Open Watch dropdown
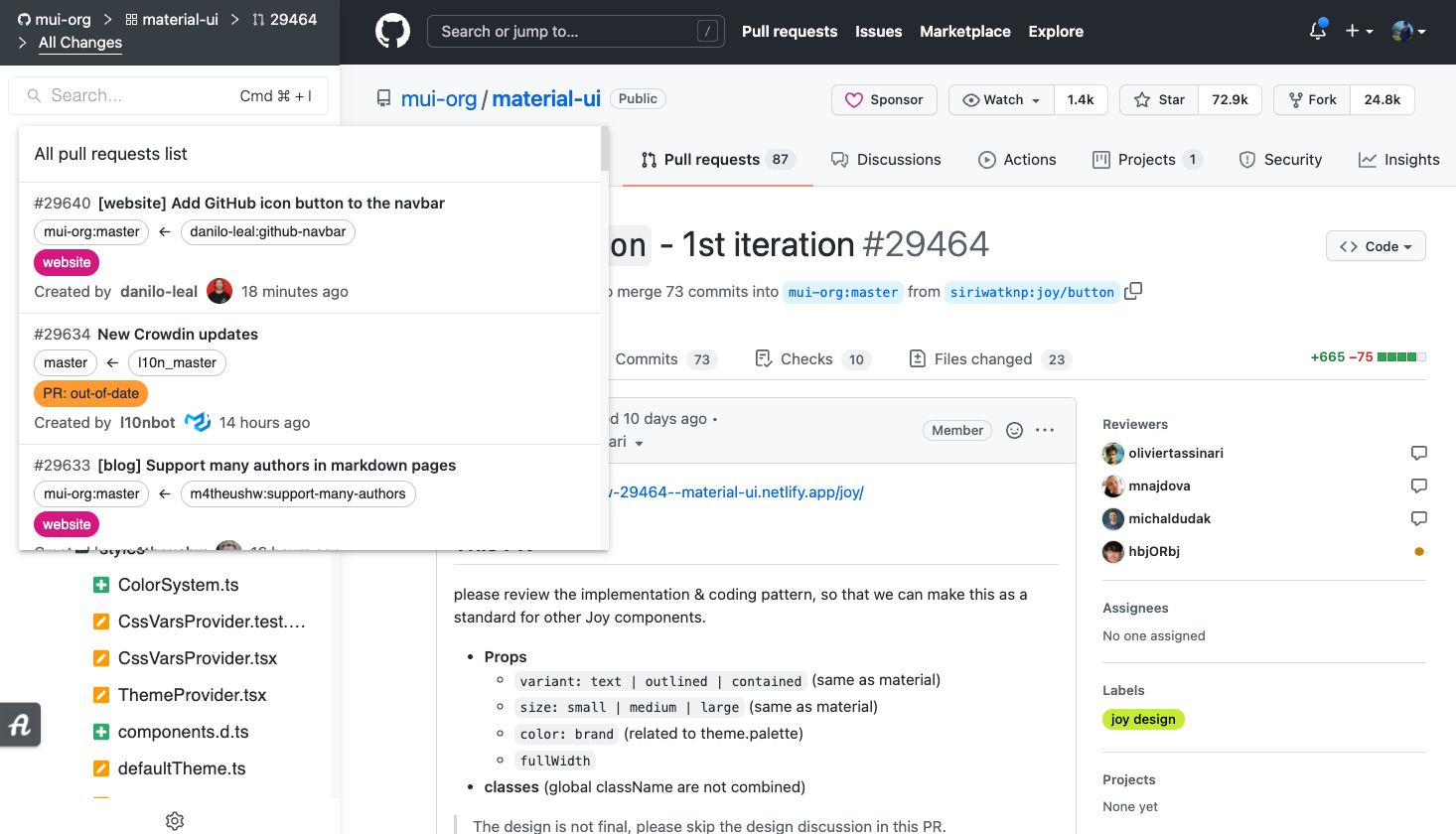This screenshot has width=1456, height=834. click(1001, 99)
